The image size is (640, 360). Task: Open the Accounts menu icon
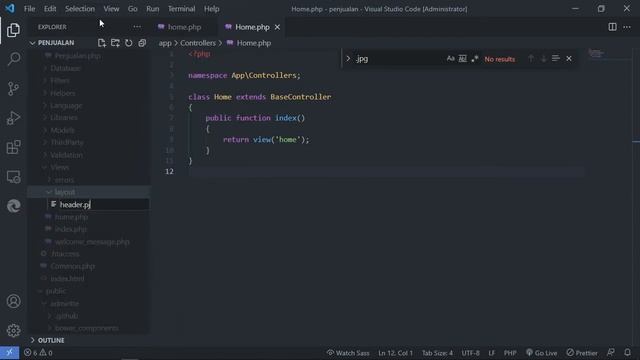[x=13, y=301]
